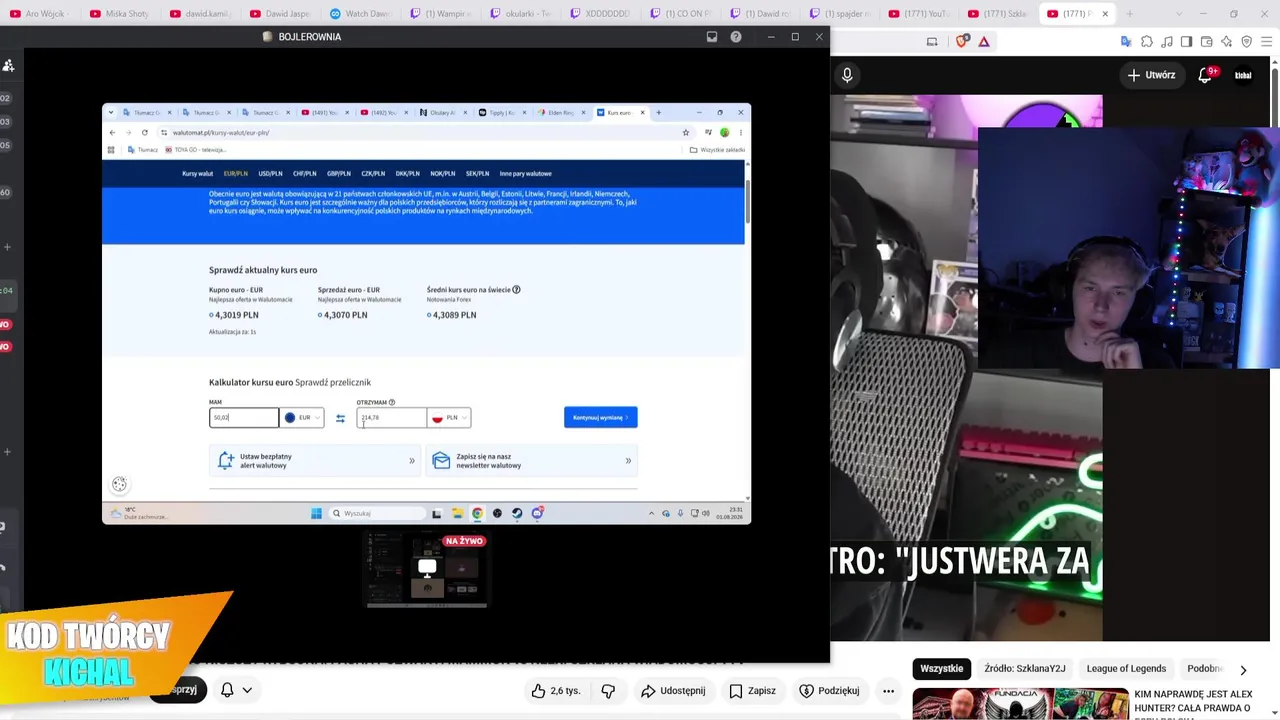This screenshot has height=720, width=1280.
Task: Expand the newsletter walutowy chevron
Action: 628,461
